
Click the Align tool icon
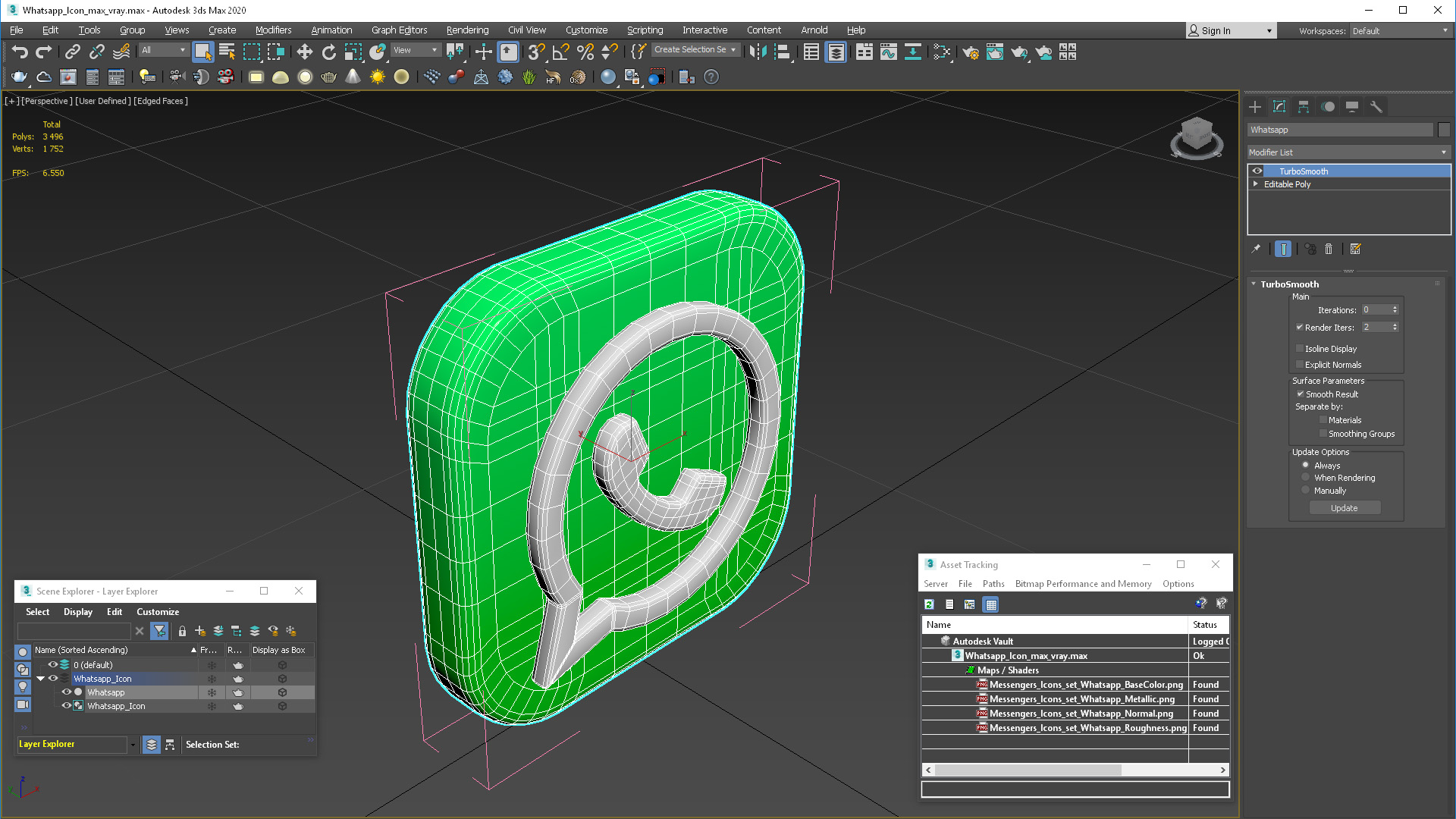[782, 52]
